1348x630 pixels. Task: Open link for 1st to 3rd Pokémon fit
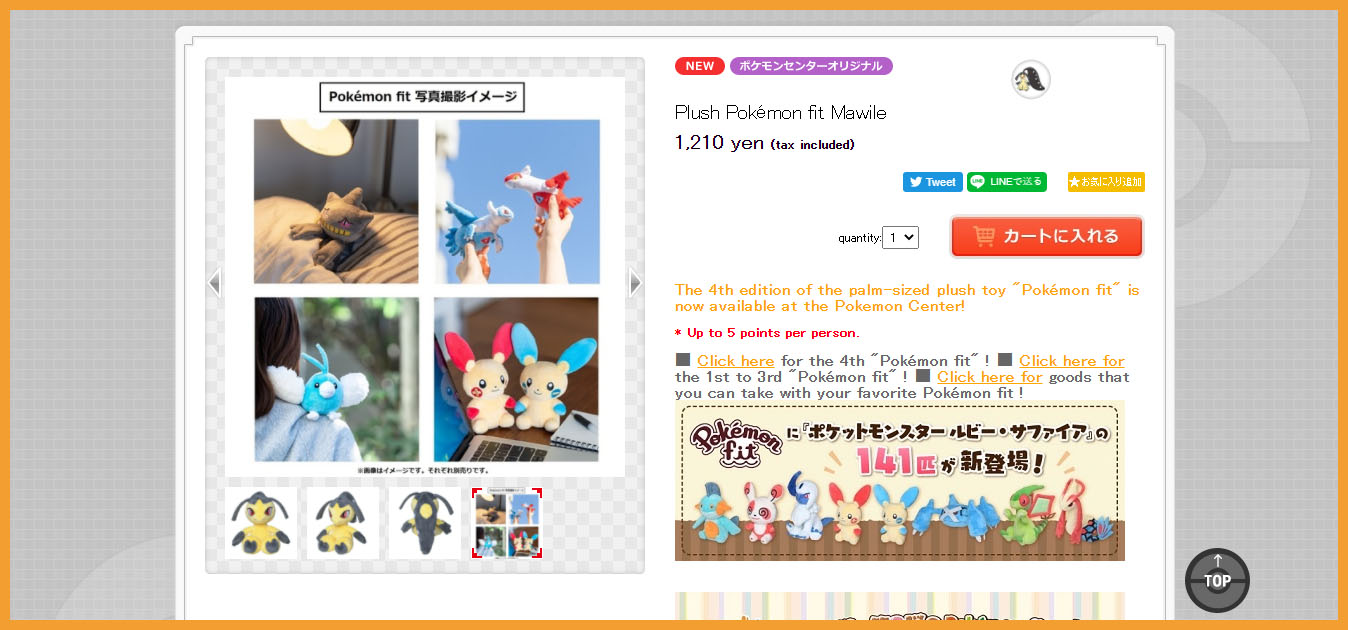point(1072,361)
